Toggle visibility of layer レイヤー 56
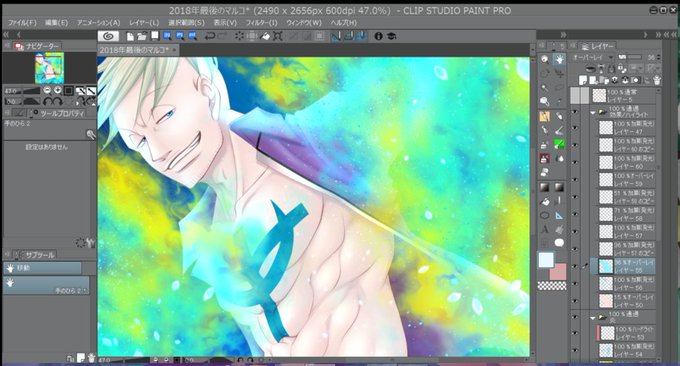The width and height of the screenshot is (680, 366). coord(575,284)
